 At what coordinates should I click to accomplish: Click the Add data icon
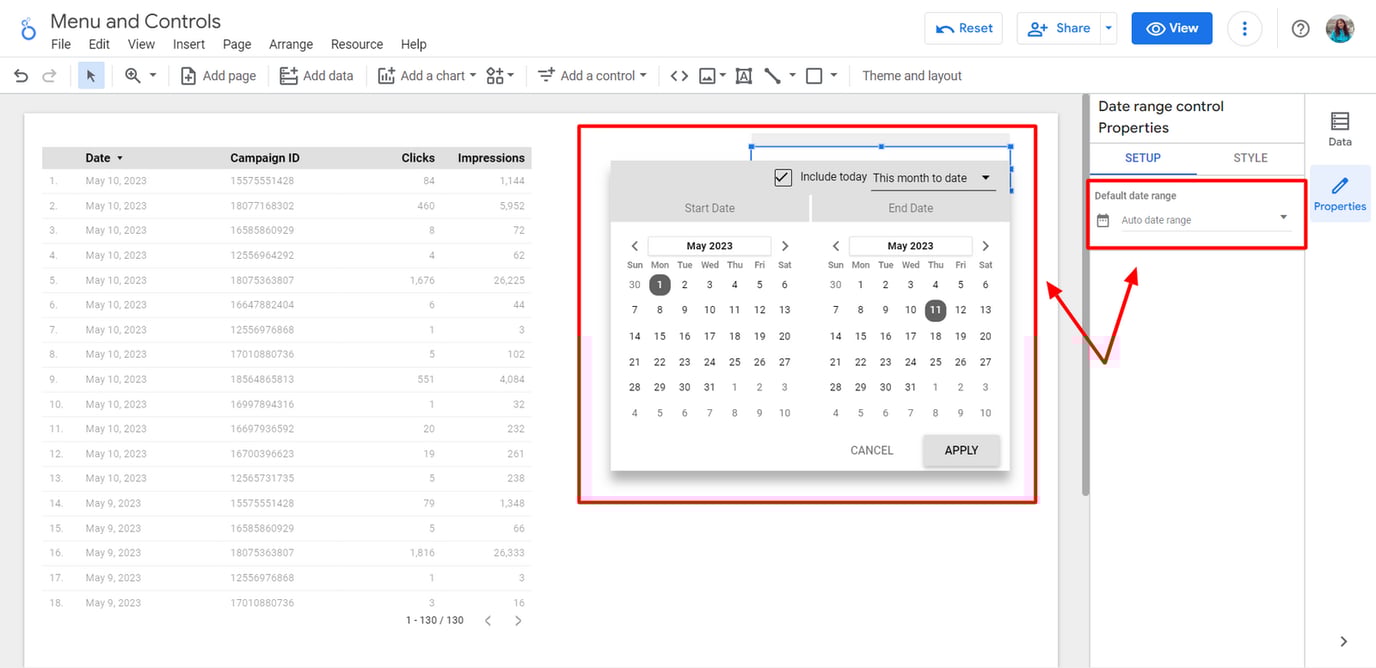[x=316, y=75]
